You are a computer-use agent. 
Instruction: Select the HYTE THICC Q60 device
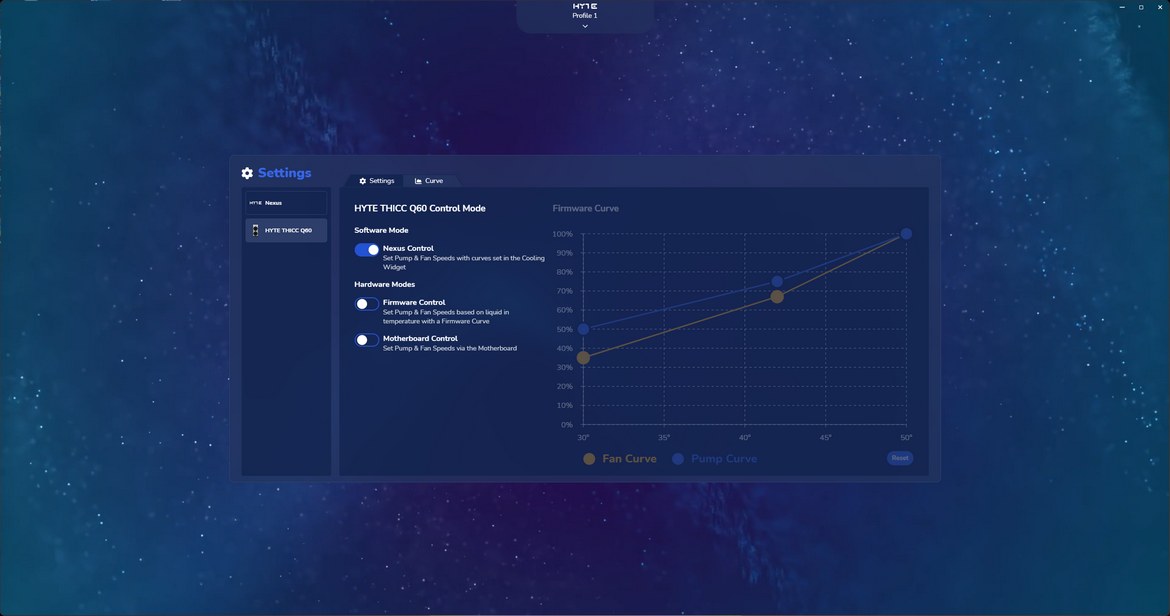pos(286,230)
